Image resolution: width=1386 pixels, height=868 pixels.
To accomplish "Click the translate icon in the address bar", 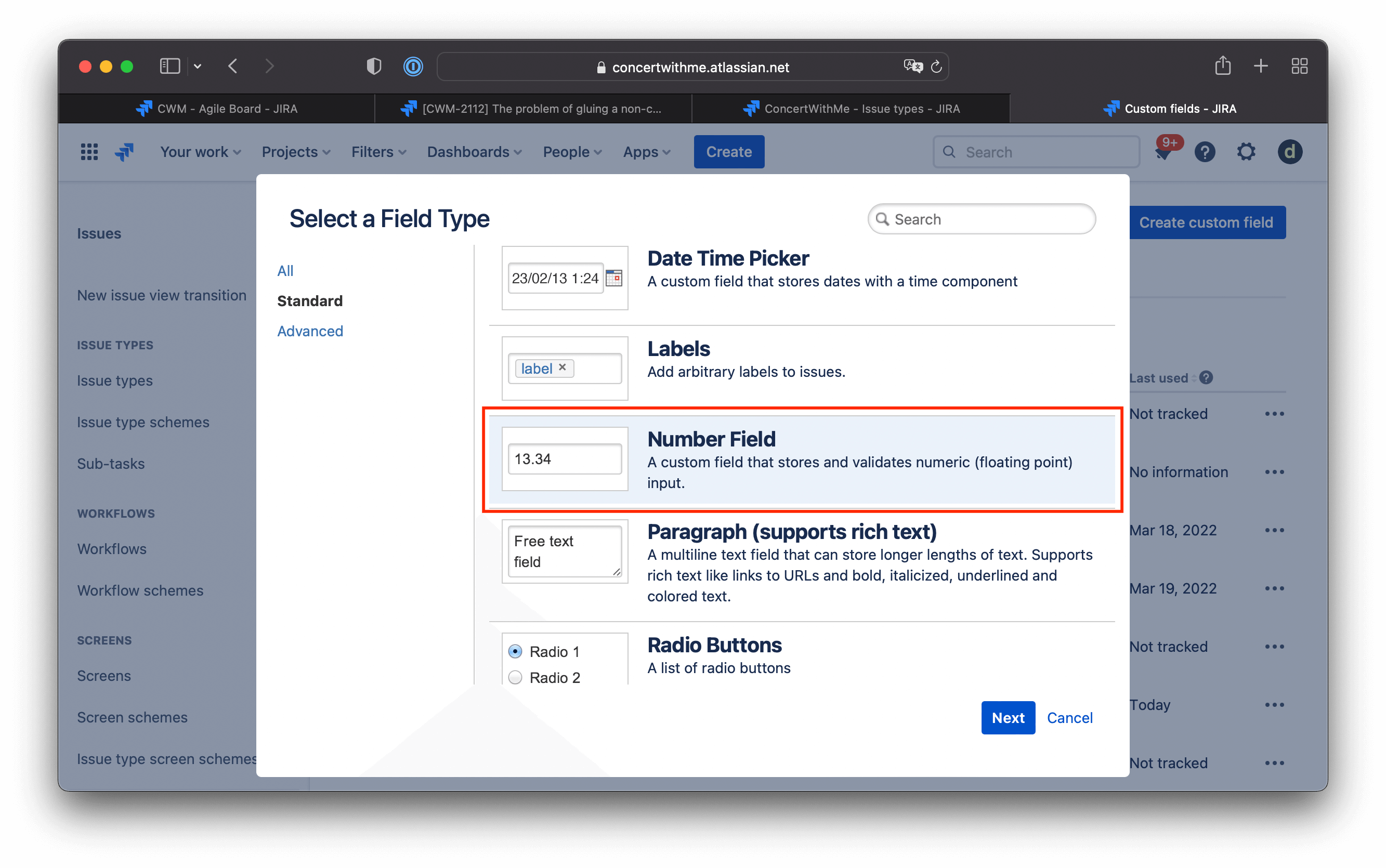I will pos(912,67).
